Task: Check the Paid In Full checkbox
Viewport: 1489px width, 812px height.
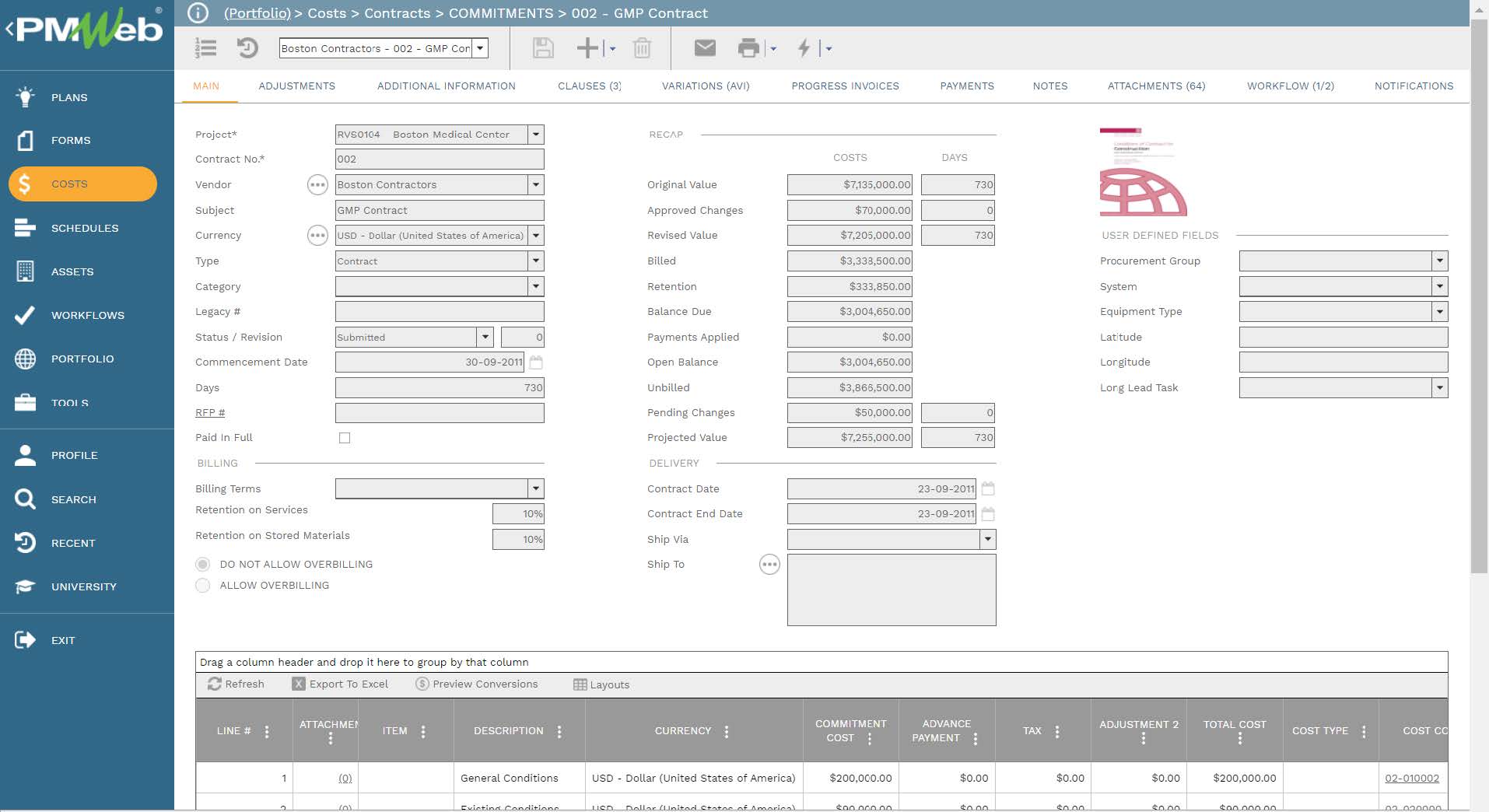Action: pyautogui.click(x=345, y=438)
